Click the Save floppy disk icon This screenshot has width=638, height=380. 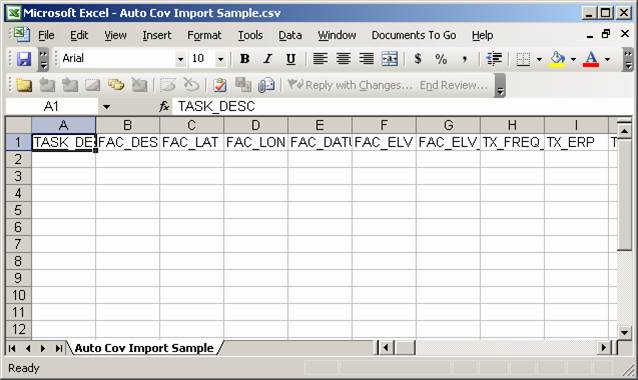coord(24,59)
